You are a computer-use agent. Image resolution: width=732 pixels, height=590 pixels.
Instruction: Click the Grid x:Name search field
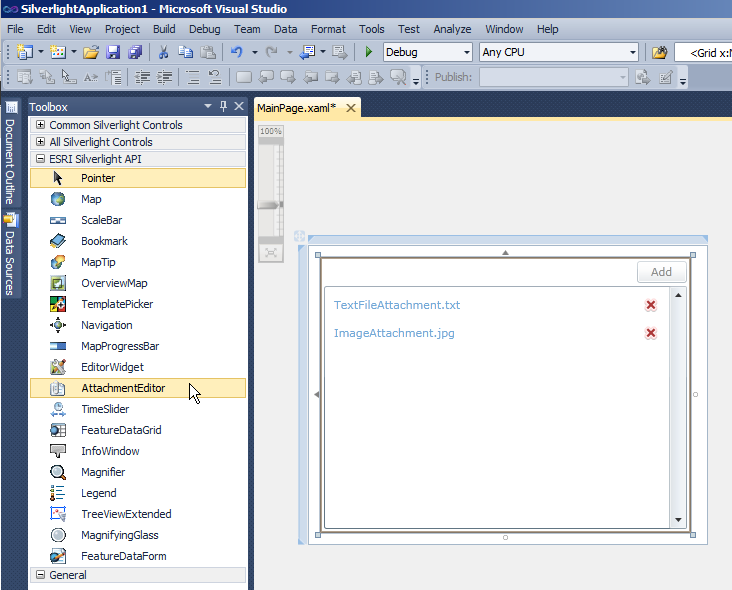click(x=703, y=52)
